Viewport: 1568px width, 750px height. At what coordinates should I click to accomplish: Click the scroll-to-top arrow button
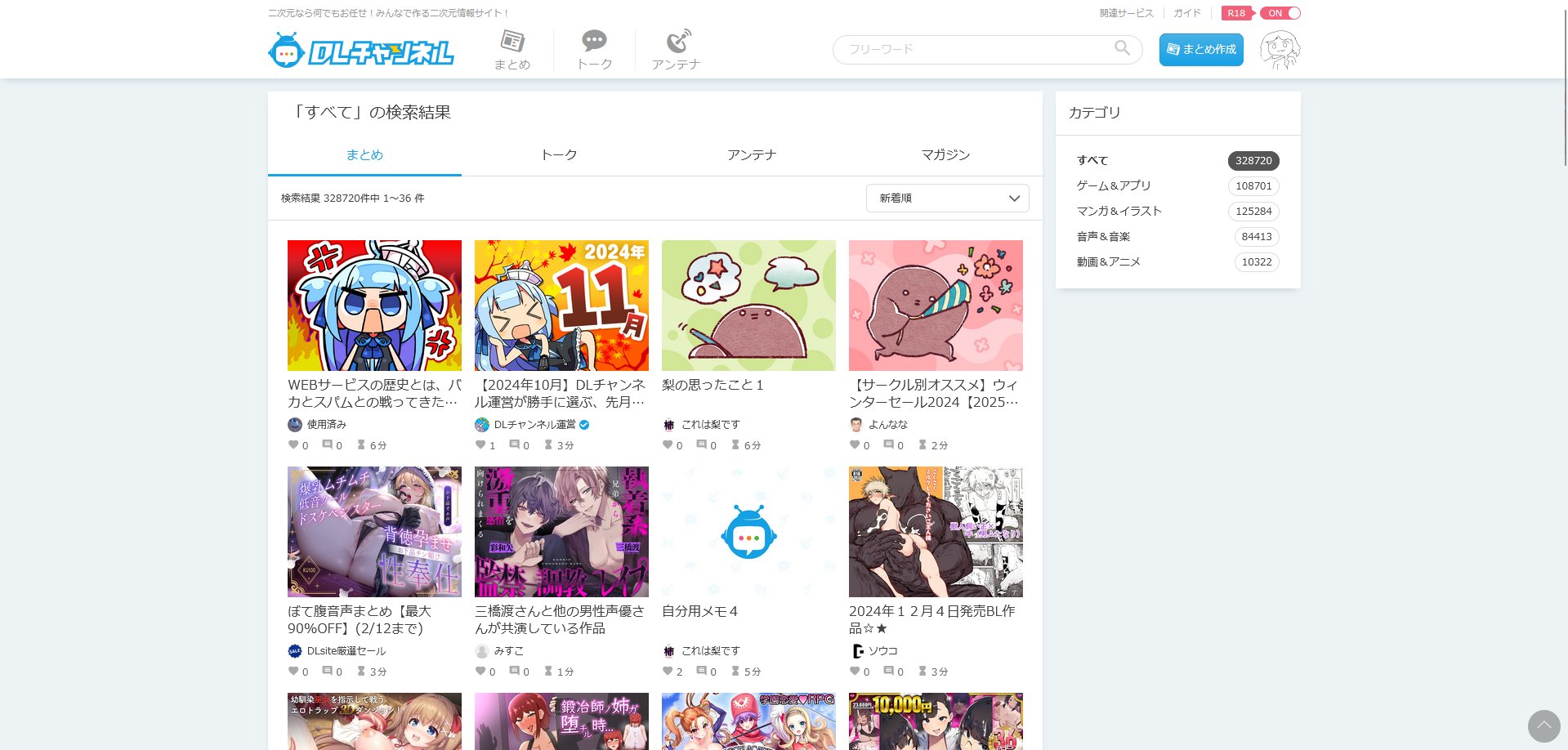point(1544,725)
